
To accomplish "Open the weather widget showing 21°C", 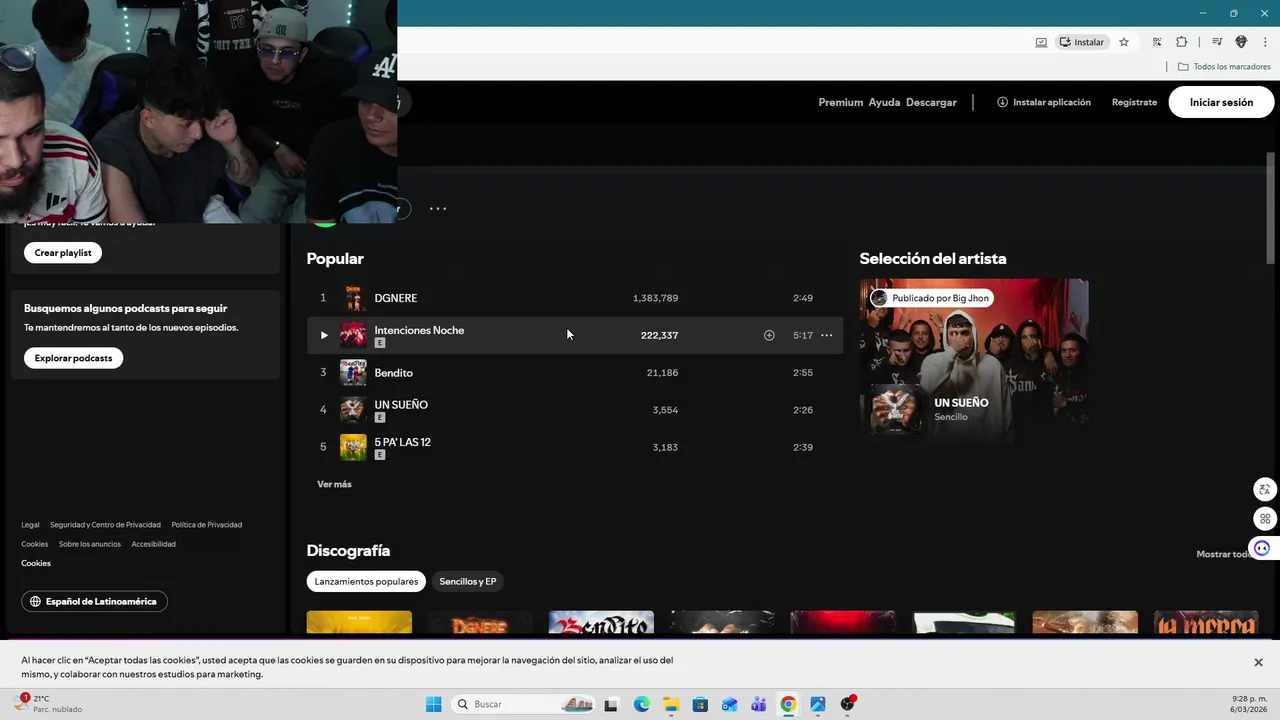I will point(48,704).
